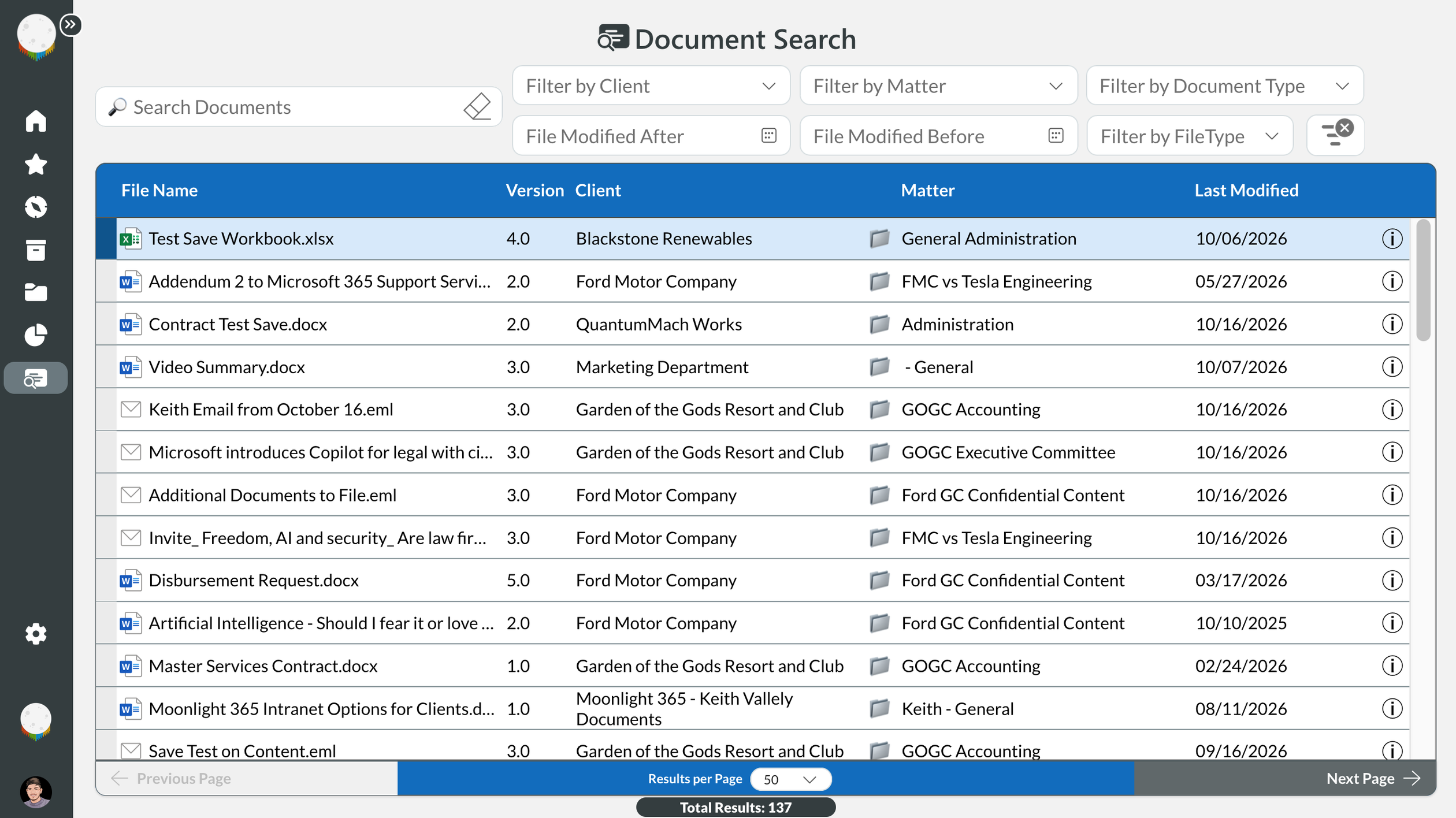Open the archive box icon
Screen dimensions: 1456x818
36,250
